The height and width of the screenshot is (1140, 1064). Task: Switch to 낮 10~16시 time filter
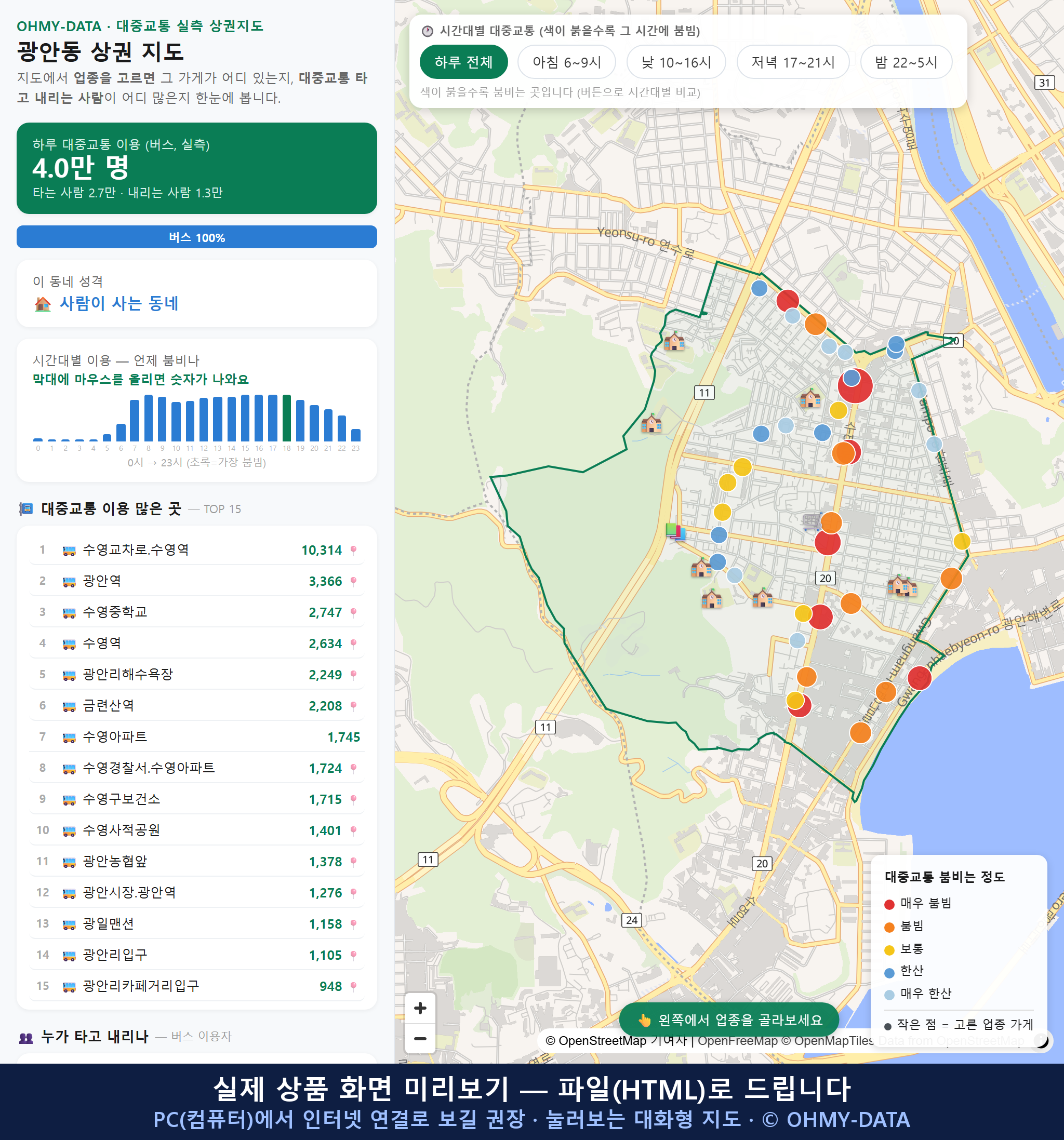(x=676, y=62)
